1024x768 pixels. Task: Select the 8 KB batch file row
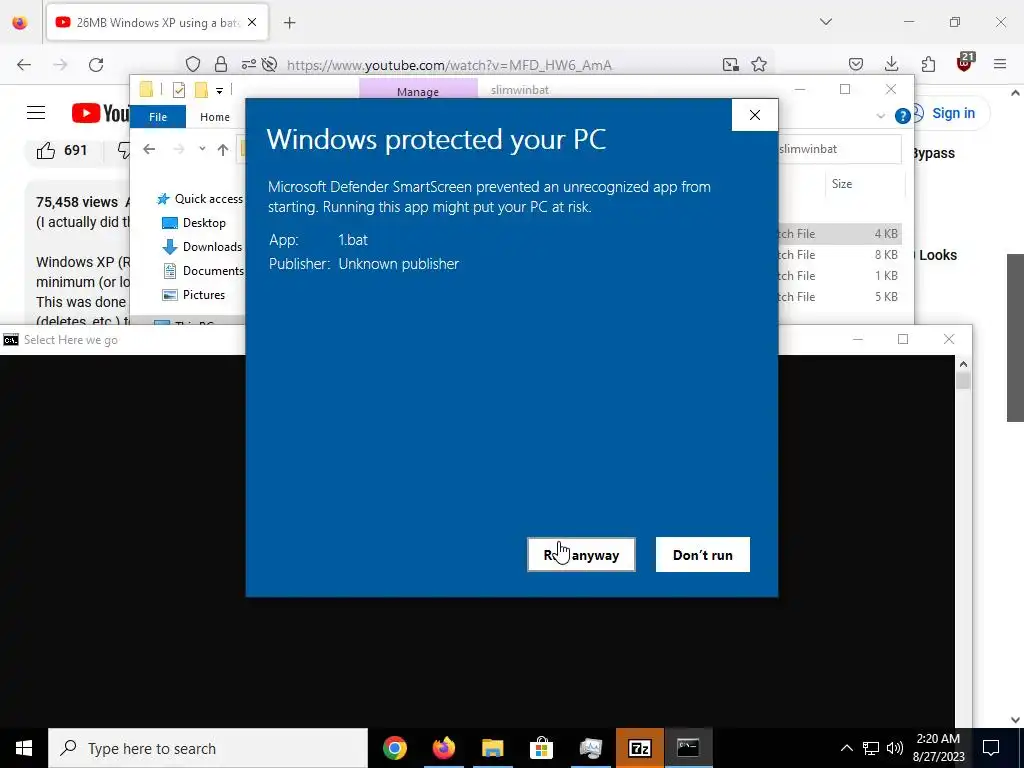tap(839, 255)
